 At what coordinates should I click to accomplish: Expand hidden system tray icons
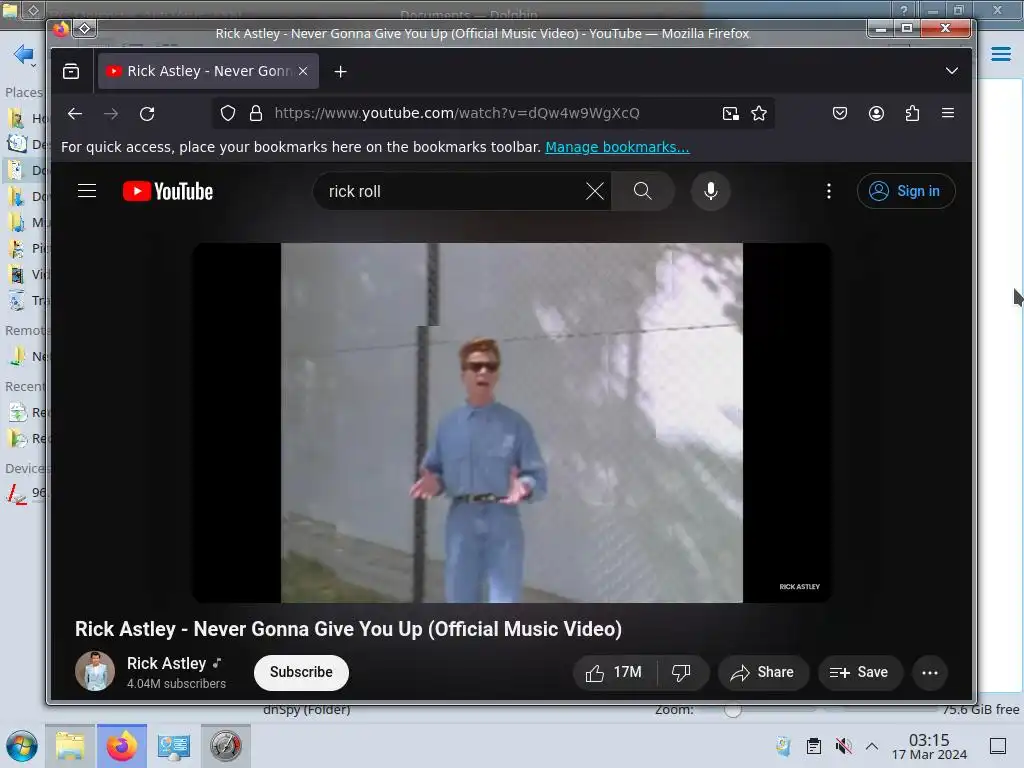click(x=872, y=746)
